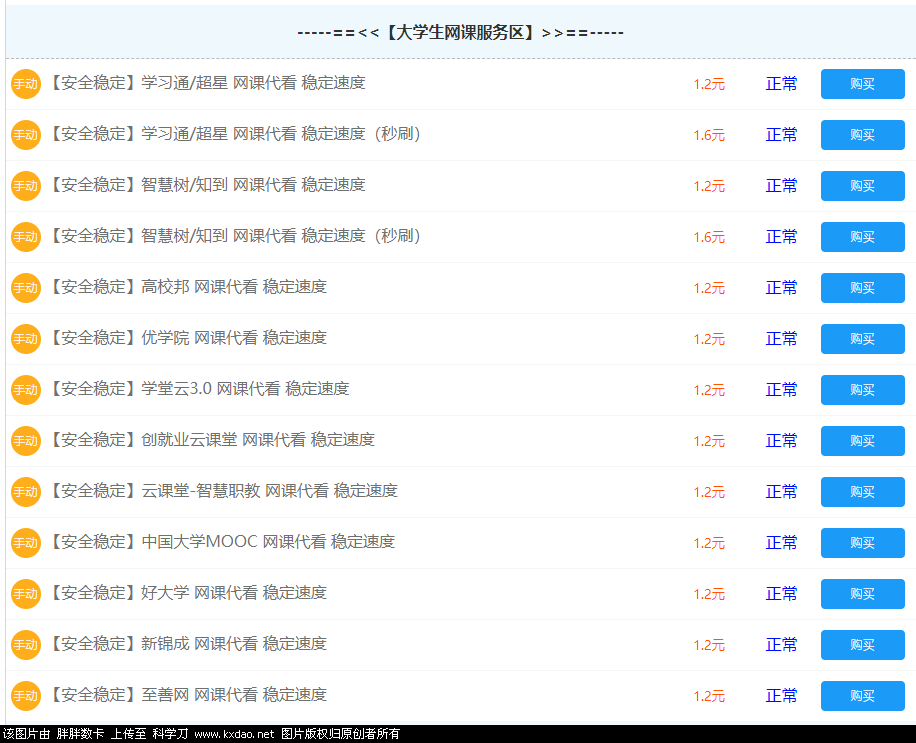Click 购买 for 优学院 网课代看

pyautogui.click(x=862, y=339)
